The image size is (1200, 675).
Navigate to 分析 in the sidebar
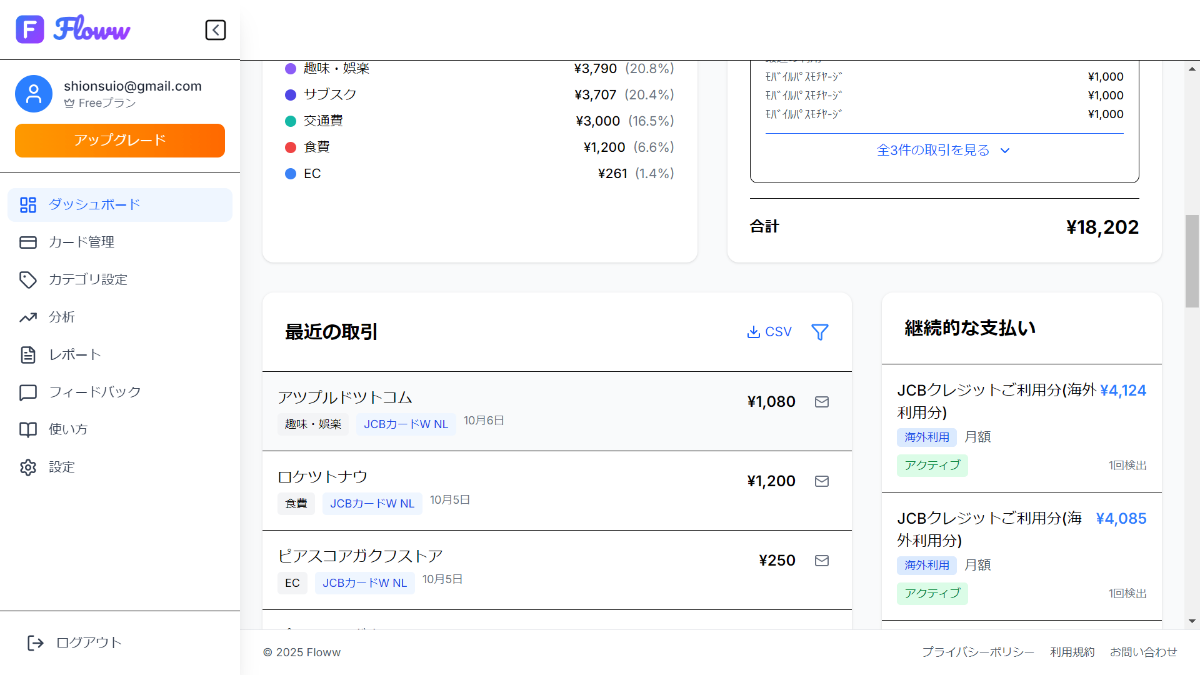click(61, 317)
